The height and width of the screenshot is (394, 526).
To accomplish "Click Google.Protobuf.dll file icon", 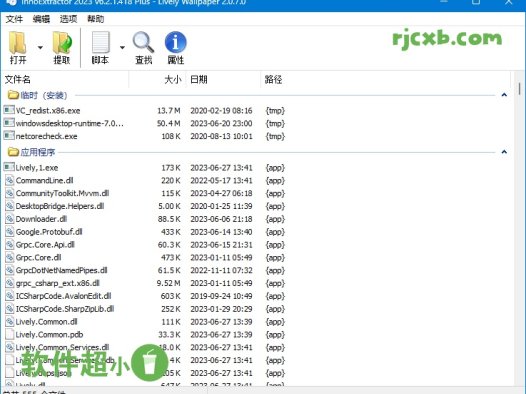I will [10, 232].
